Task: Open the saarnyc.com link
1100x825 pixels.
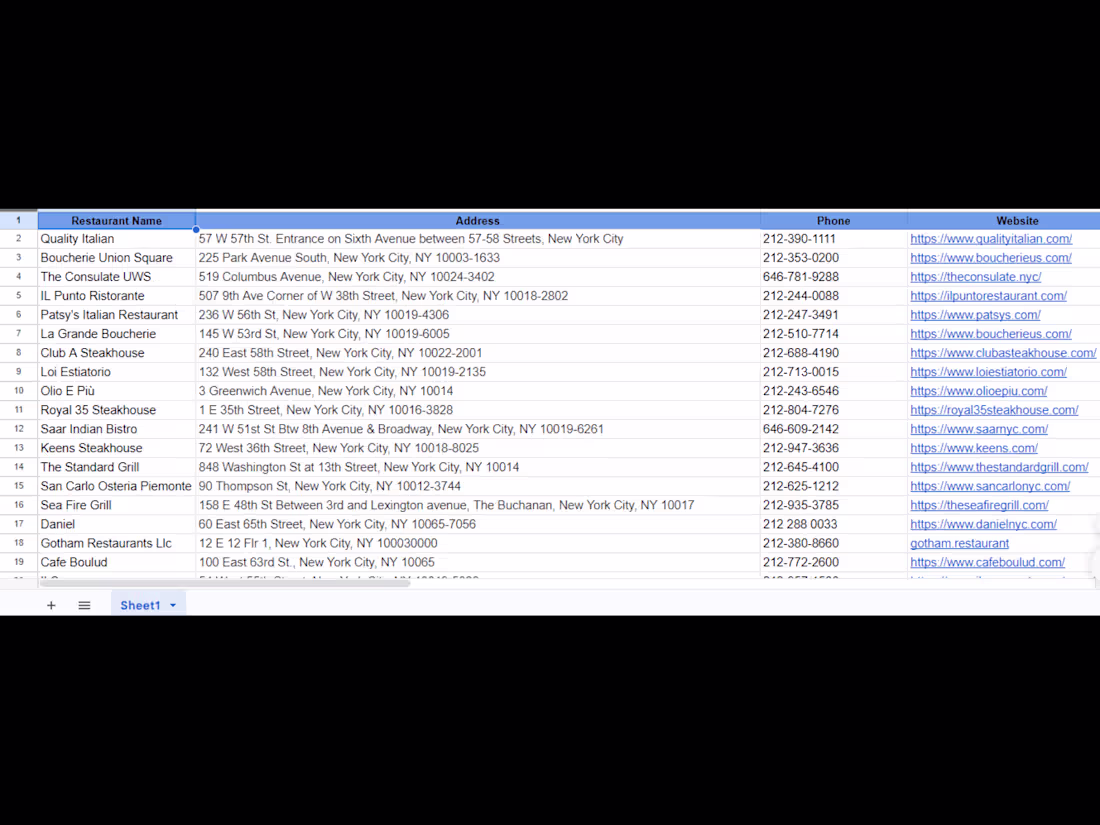Action: (x=979, y=429)
